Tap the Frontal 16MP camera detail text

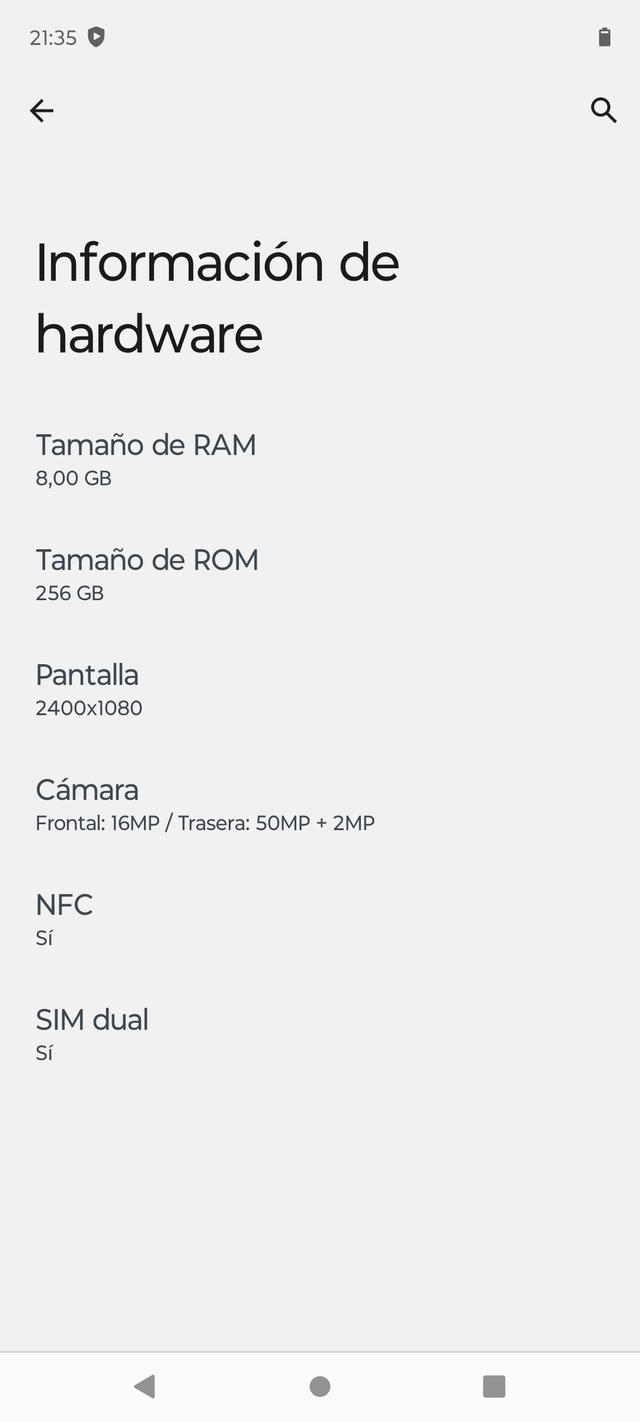tap(205, 823)
